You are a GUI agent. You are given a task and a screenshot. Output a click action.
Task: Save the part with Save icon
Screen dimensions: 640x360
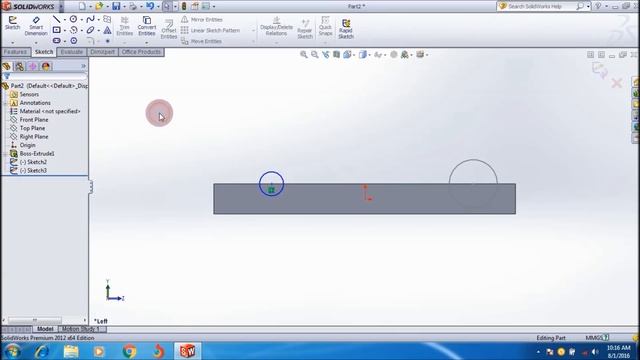(x=116, y=6)
